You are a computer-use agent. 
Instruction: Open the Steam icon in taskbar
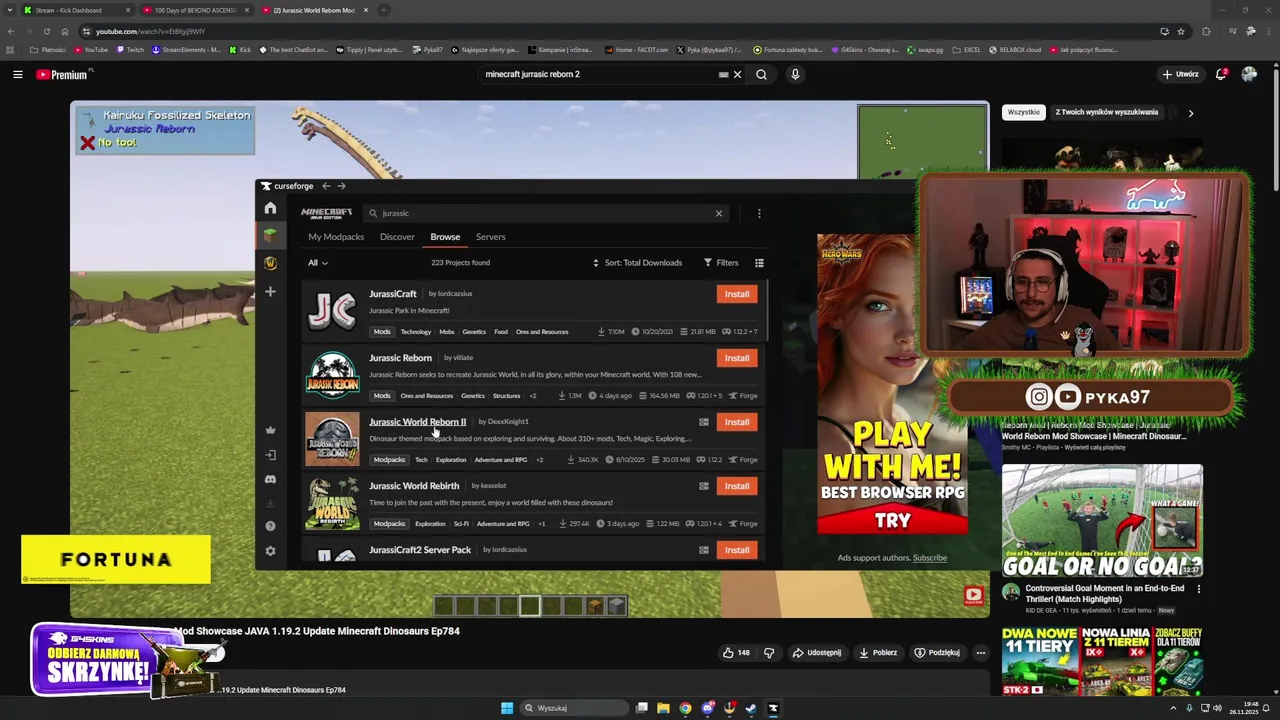click(x=751, y=708)
